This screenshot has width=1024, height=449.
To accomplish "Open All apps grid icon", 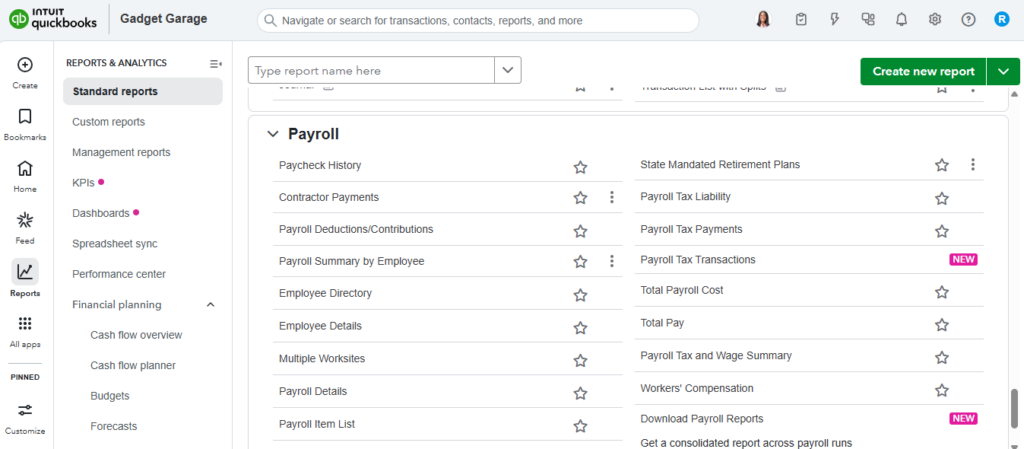I will click(x=25, y=324).
